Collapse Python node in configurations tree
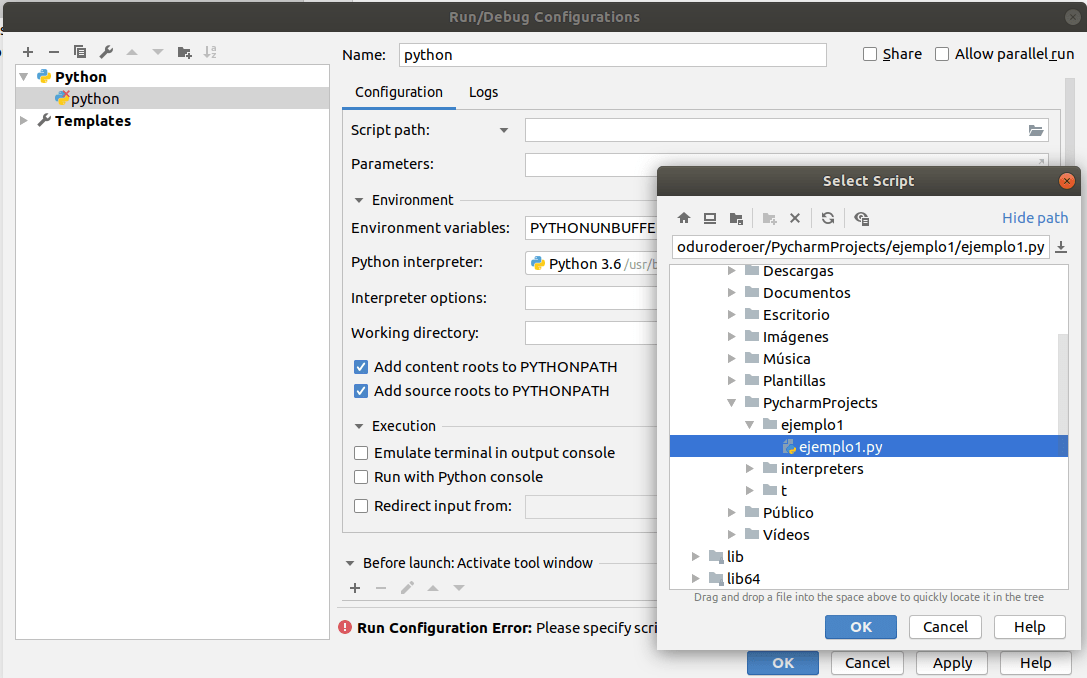 pyautogui.click(x=24, y=77)
